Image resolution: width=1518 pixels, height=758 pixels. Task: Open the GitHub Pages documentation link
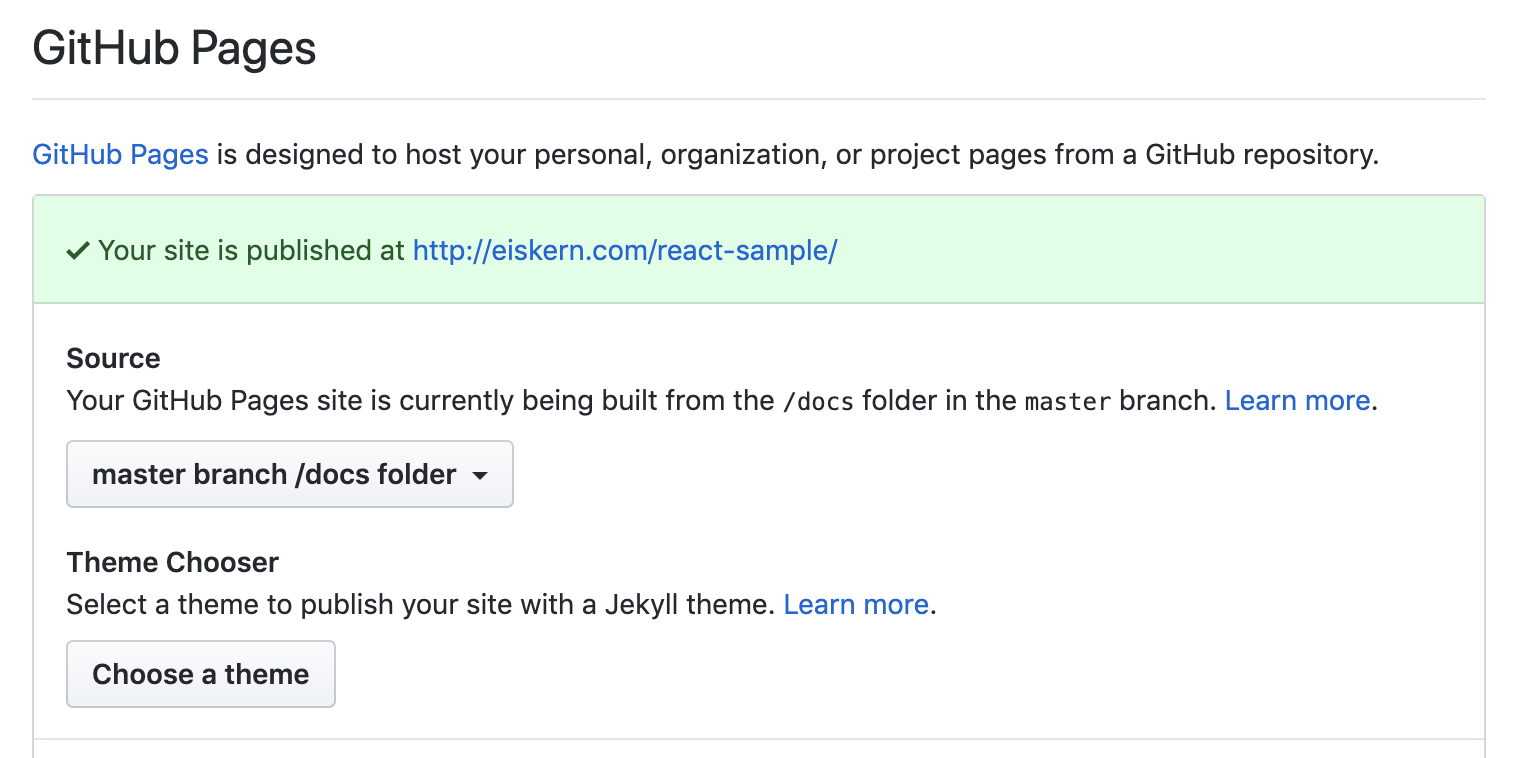[120, 155]
